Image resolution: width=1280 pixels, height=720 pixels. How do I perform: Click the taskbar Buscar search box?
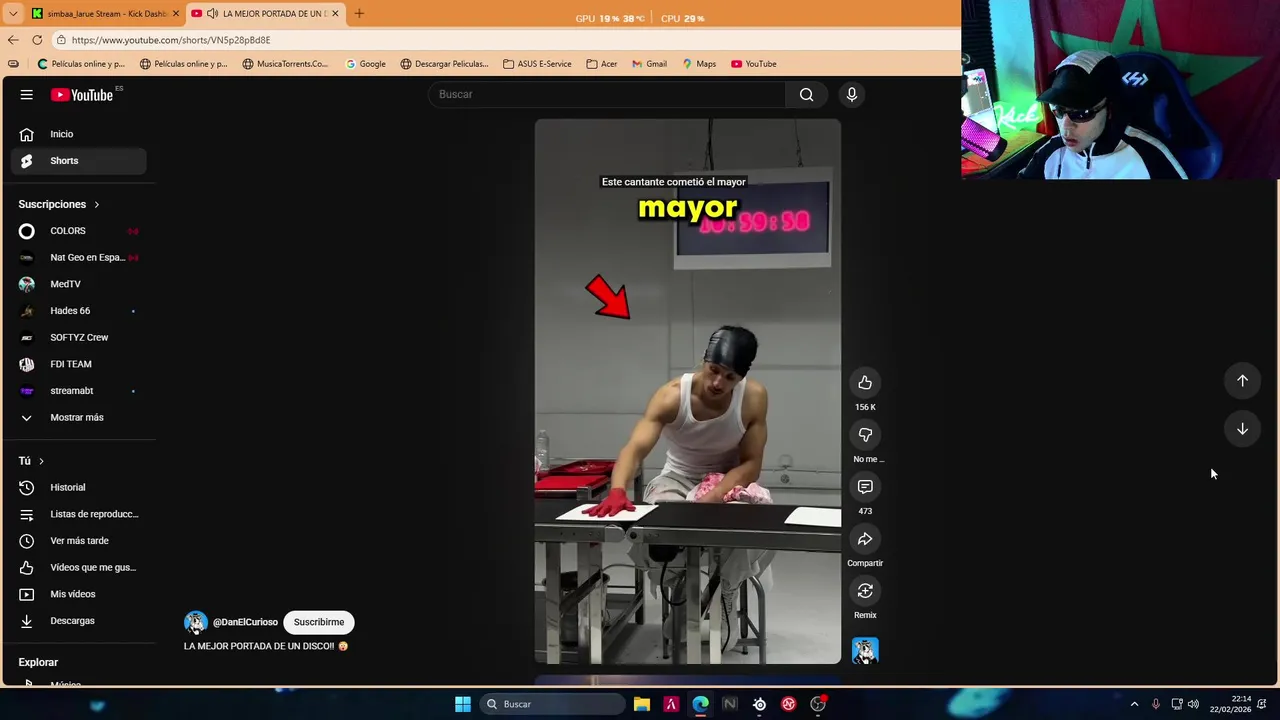[x=550, y=704]
